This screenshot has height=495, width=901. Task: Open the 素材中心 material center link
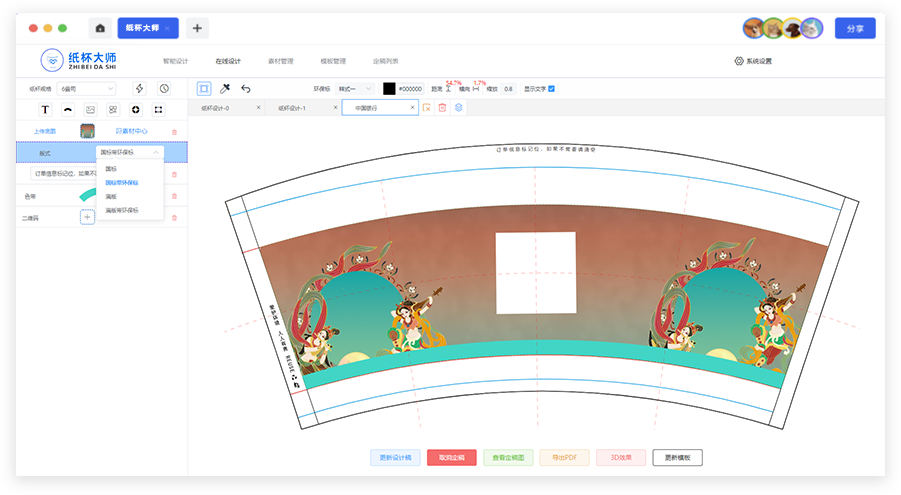coord(132,132)
